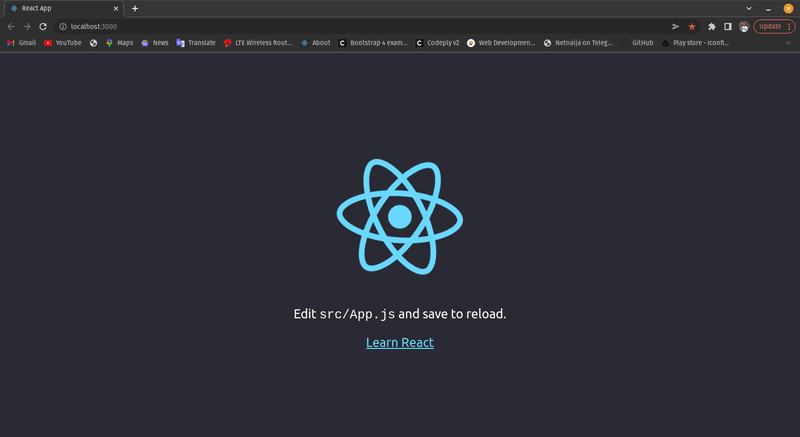Click the forward navigation arrow
The image size is (800, 437).
[x=27, y=27]
